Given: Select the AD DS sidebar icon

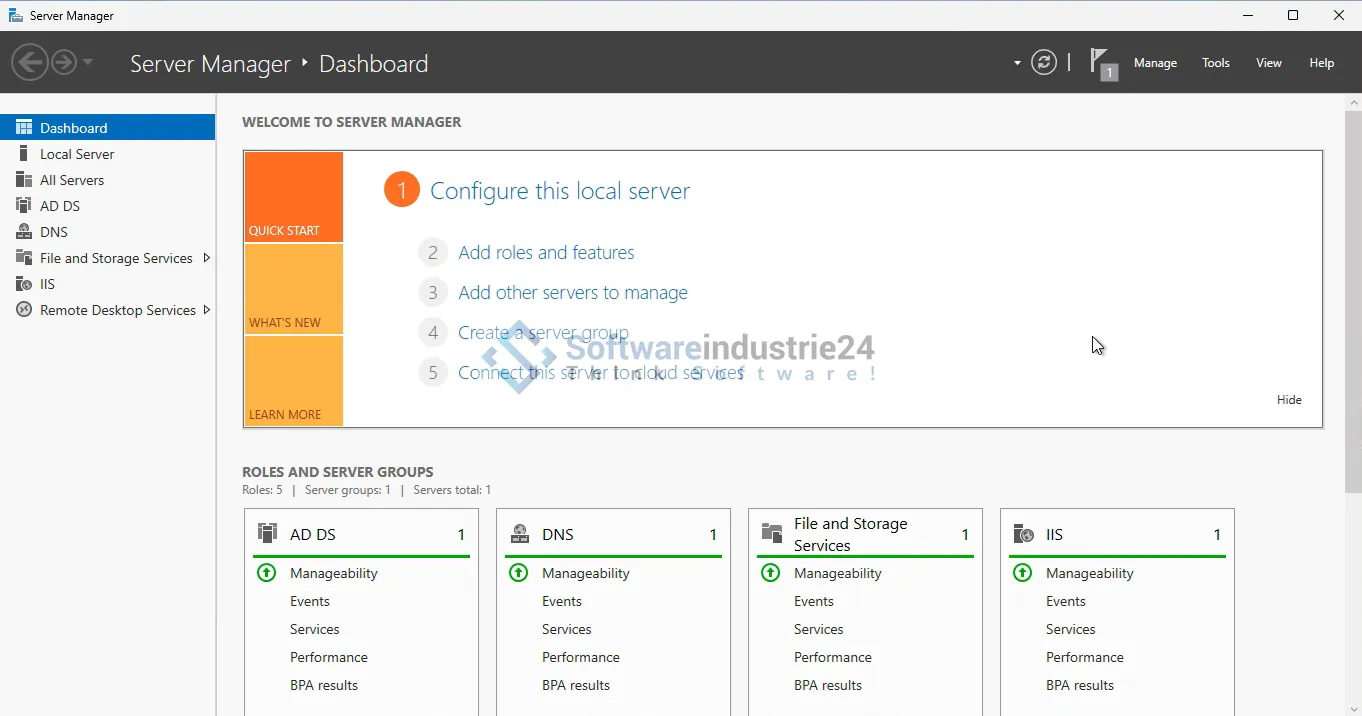Looking at the screenshot, I should pyautogui.click(x=24, y=206).
